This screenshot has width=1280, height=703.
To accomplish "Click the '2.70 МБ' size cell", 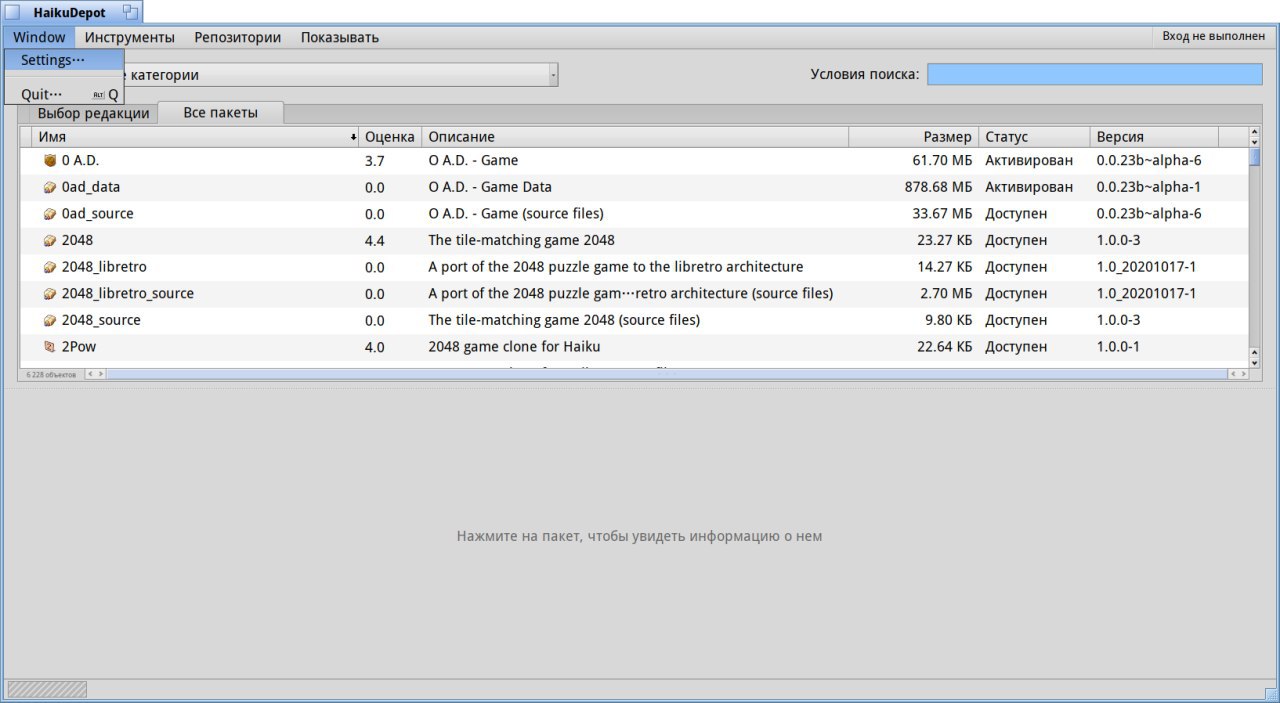I will click(946, 294).
